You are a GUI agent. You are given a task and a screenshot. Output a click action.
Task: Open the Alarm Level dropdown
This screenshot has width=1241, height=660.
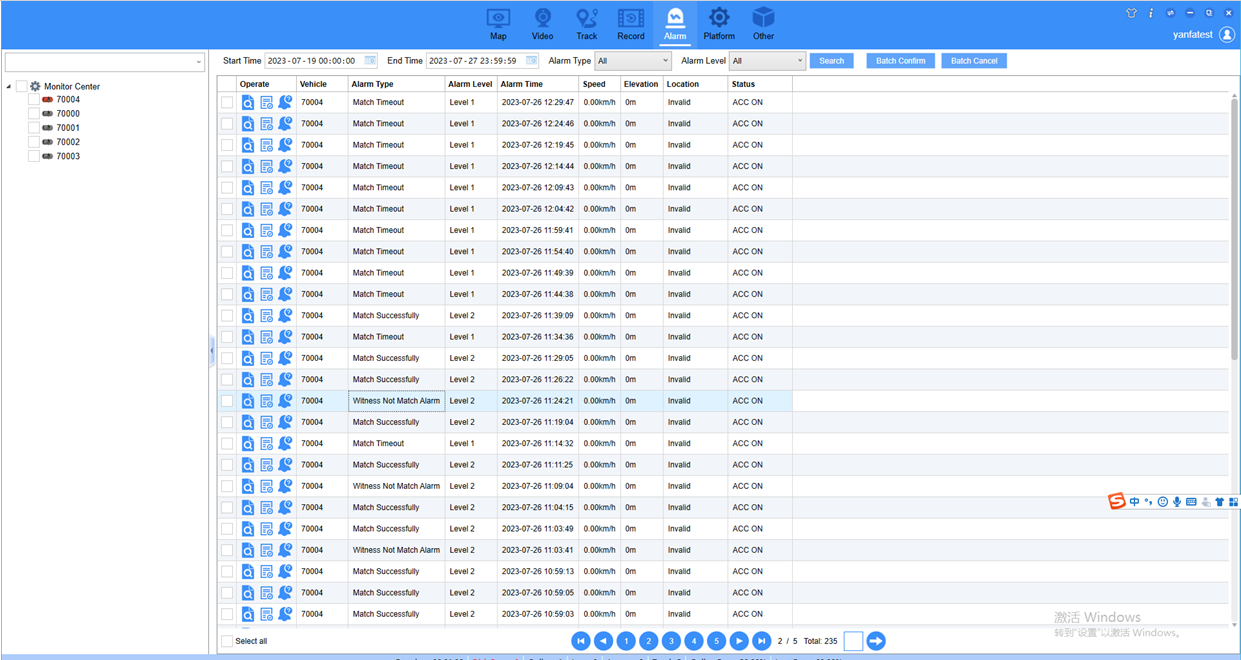click(x=767, y=61)
